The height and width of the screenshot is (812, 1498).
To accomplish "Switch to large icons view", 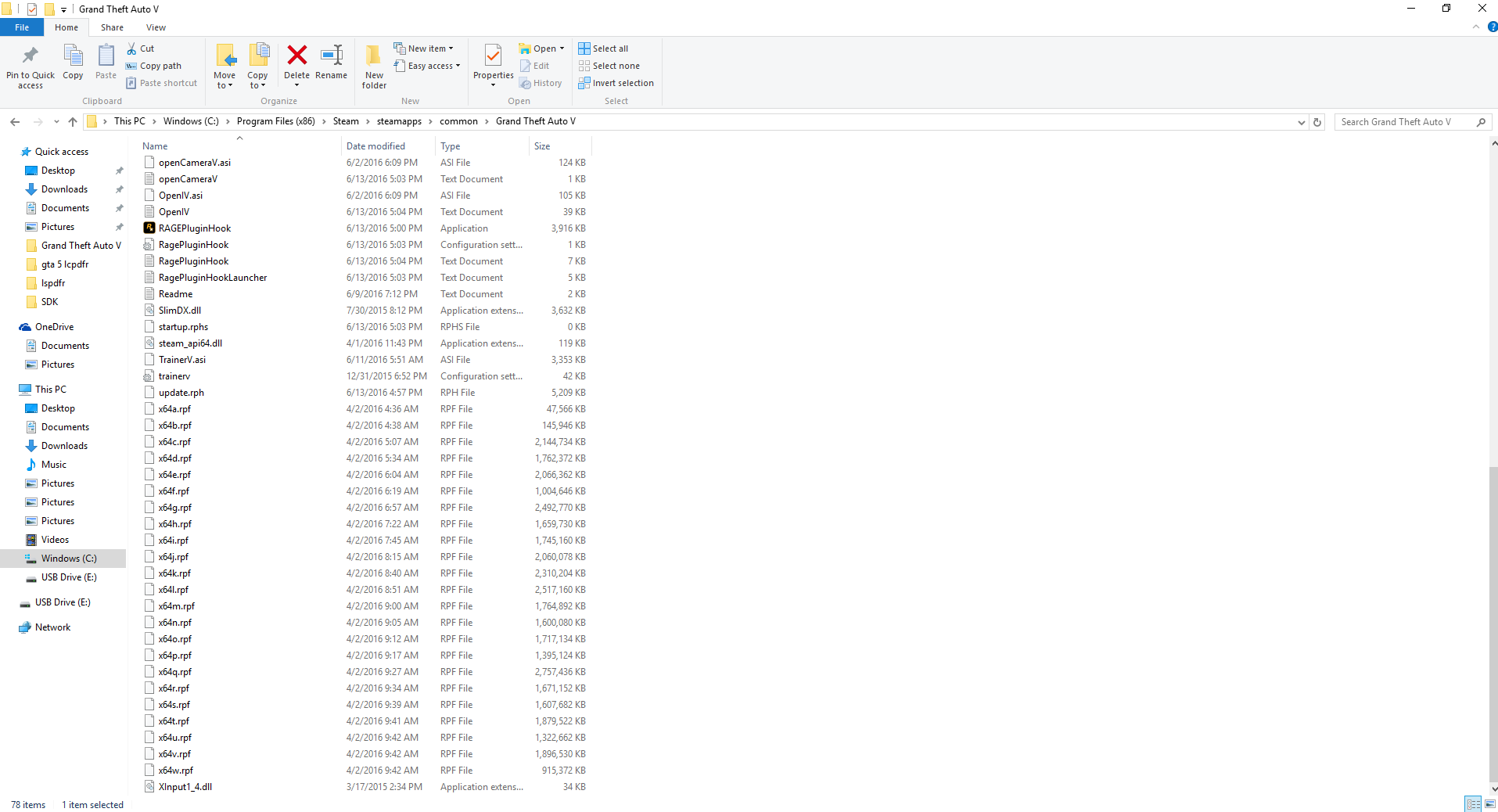I will pos(1489,804).
